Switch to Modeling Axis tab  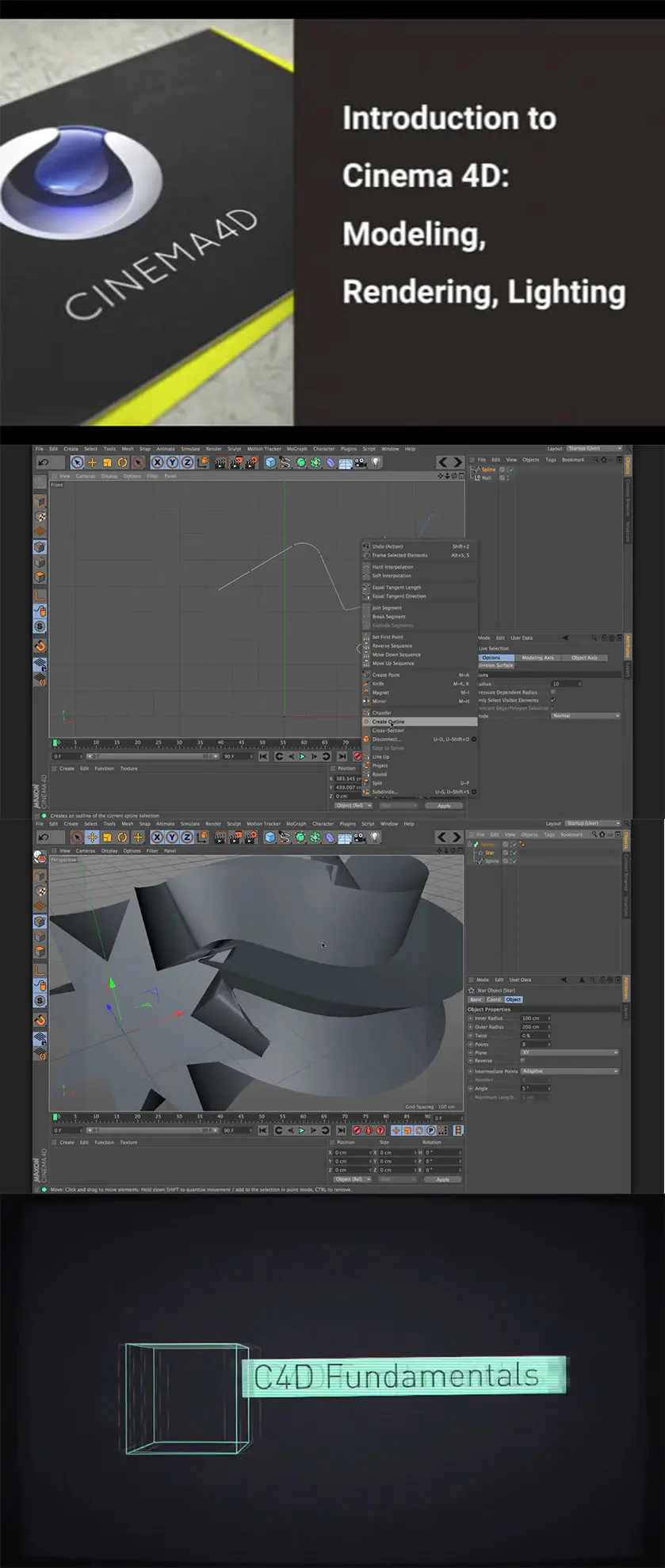537,657
